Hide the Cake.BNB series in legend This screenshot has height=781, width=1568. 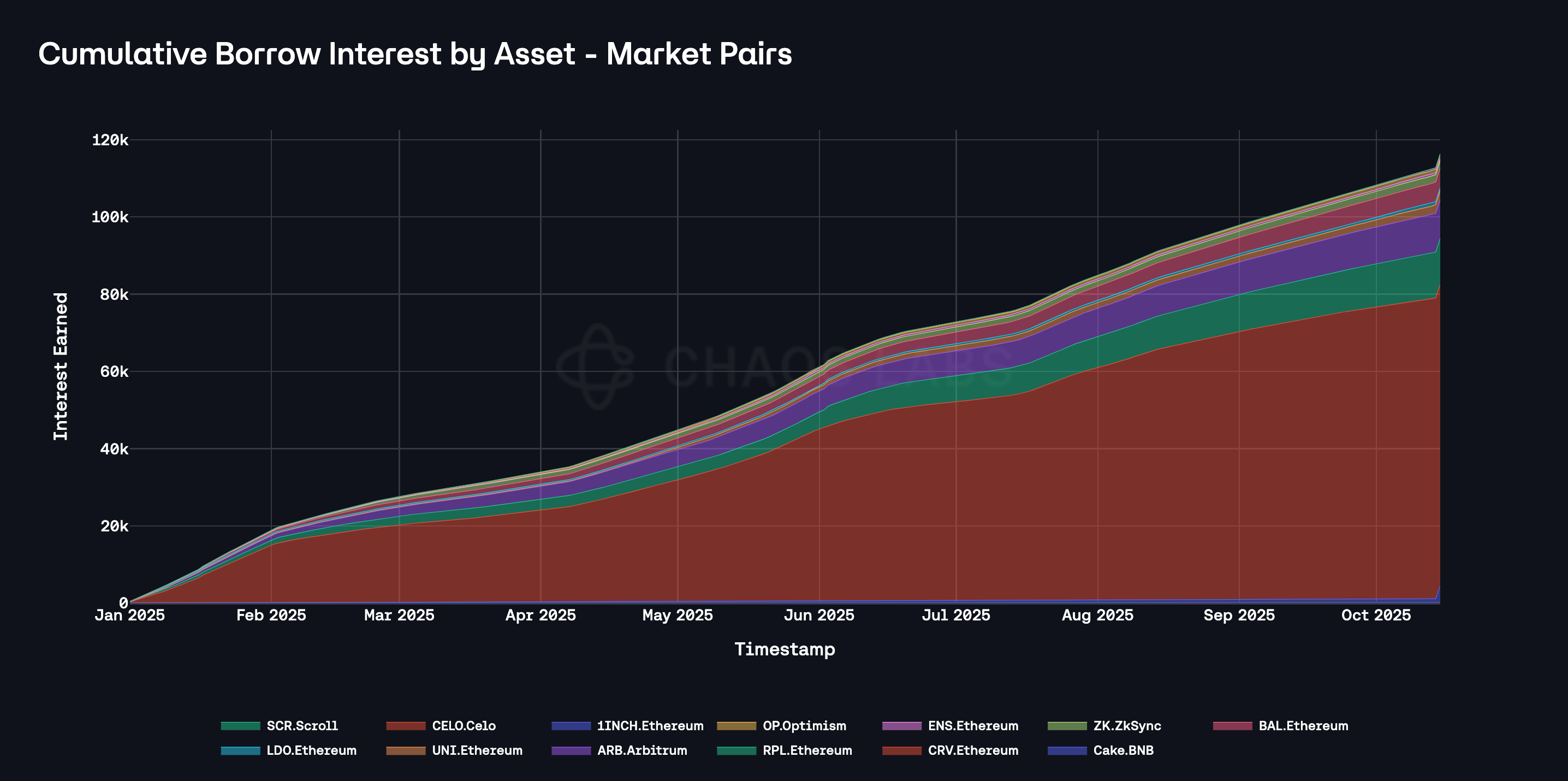click(x=1123, y=750)
